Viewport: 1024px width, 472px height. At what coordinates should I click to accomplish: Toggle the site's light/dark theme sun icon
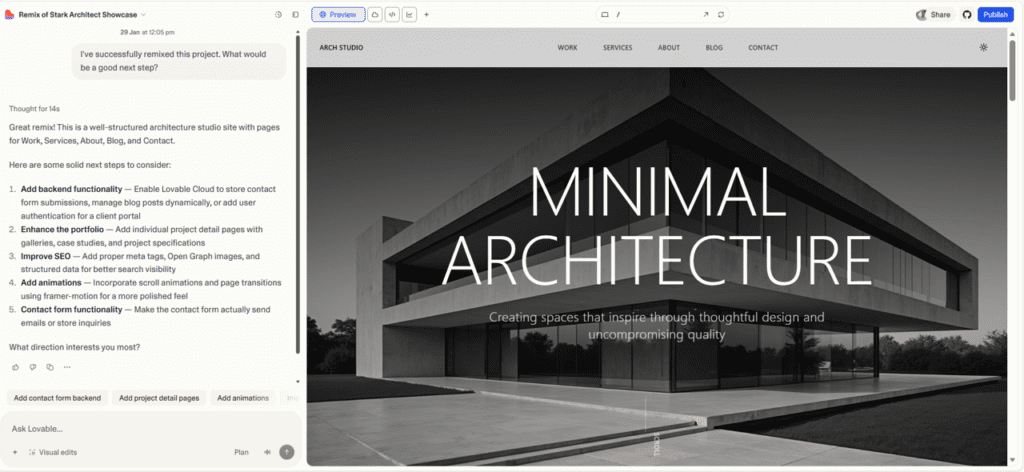click(x=984, y=47)
